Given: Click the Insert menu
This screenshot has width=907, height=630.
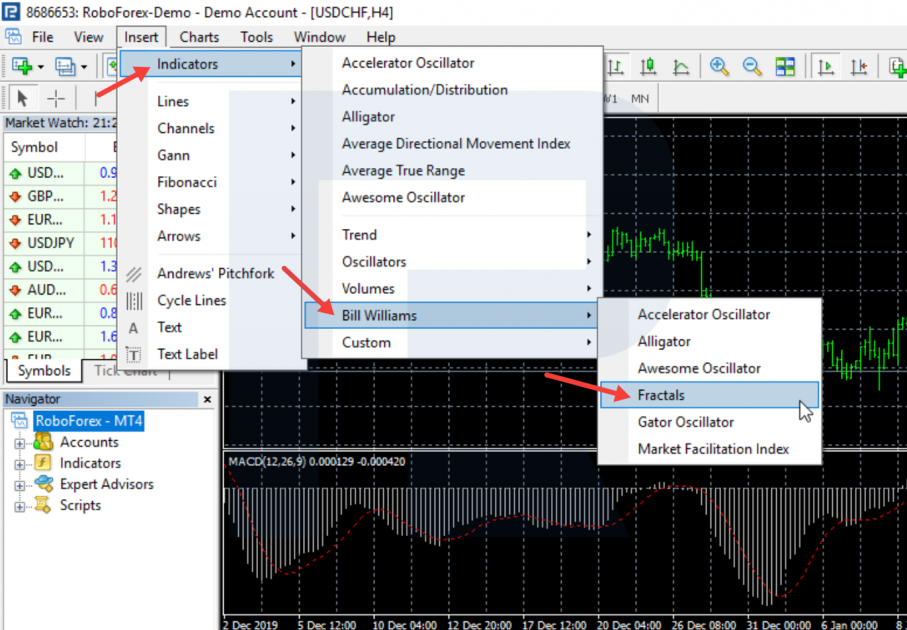Looking at the screenshot, I should pyautogui.click(x=141, y=38).
